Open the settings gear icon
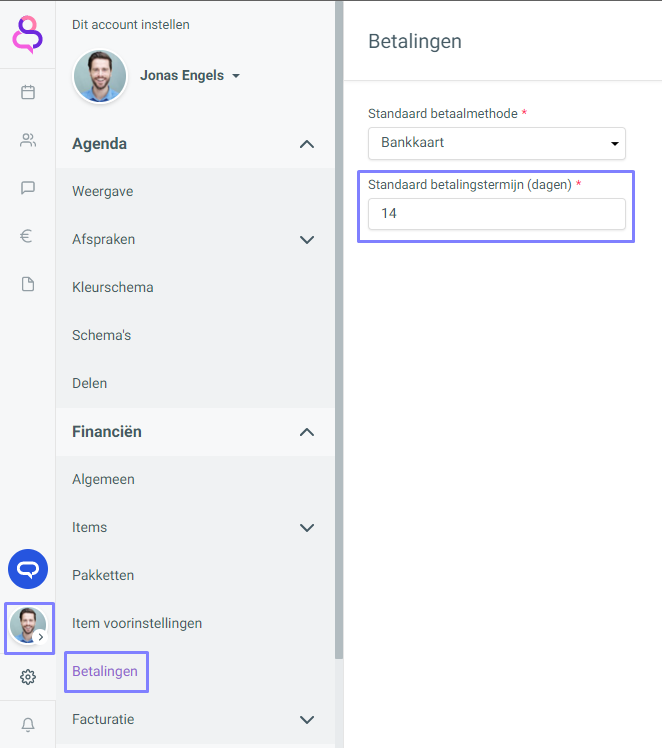This screenshot has width=662, height=748. point(28,676)
